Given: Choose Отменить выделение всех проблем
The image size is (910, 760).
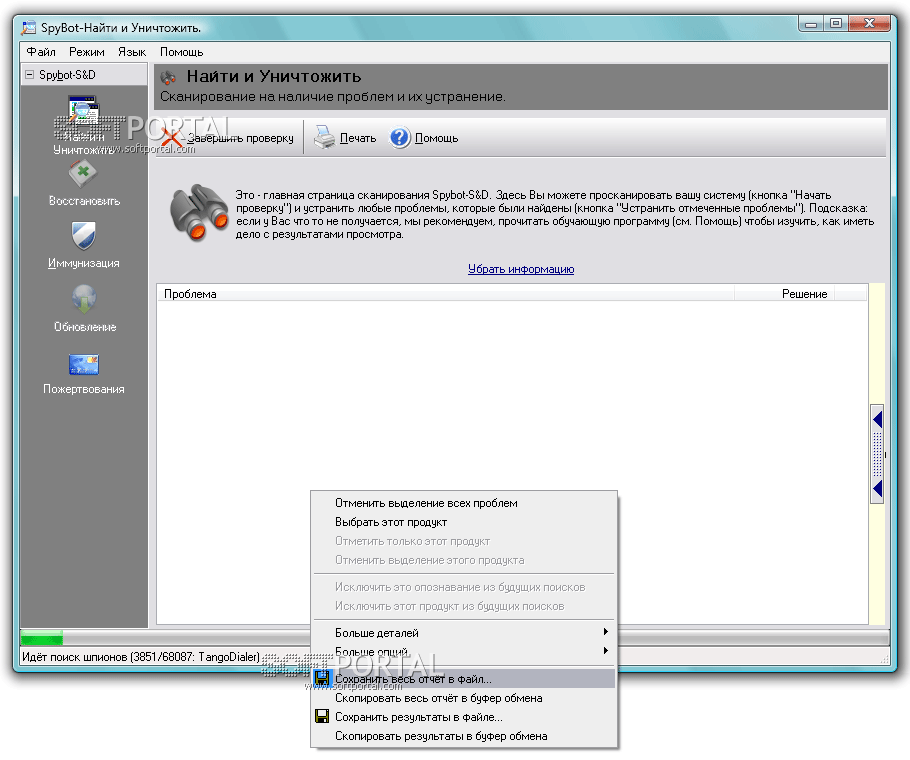Looking at the screenshot, I should [x=464, y=503].
